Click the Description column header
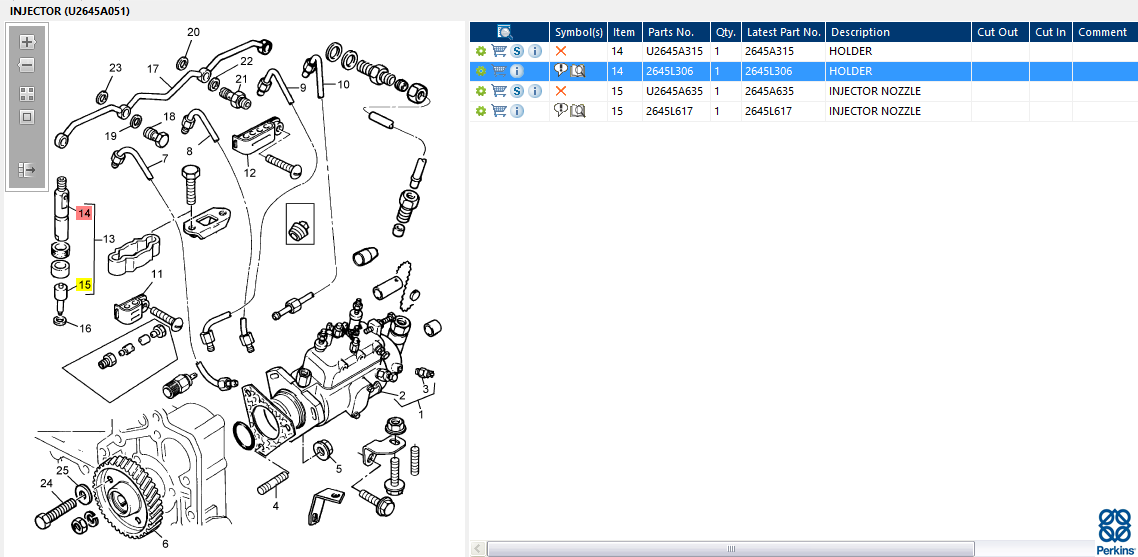 point(860,32)
